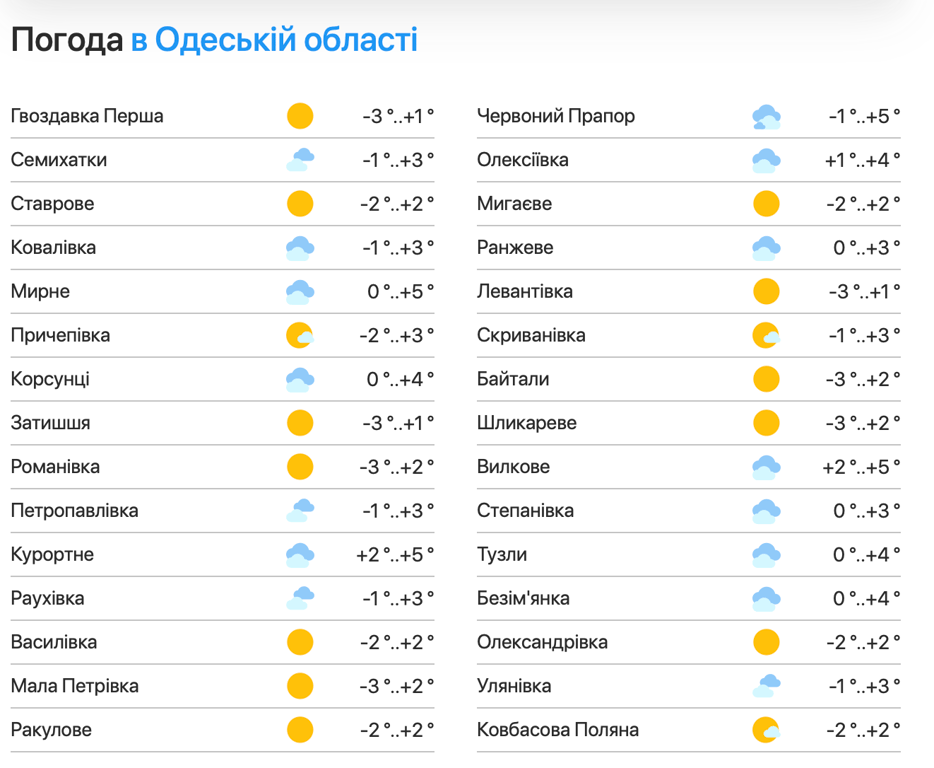934x768 pixels.
Task: Open the Мала Петрівка location
Action: coord(75,686)
